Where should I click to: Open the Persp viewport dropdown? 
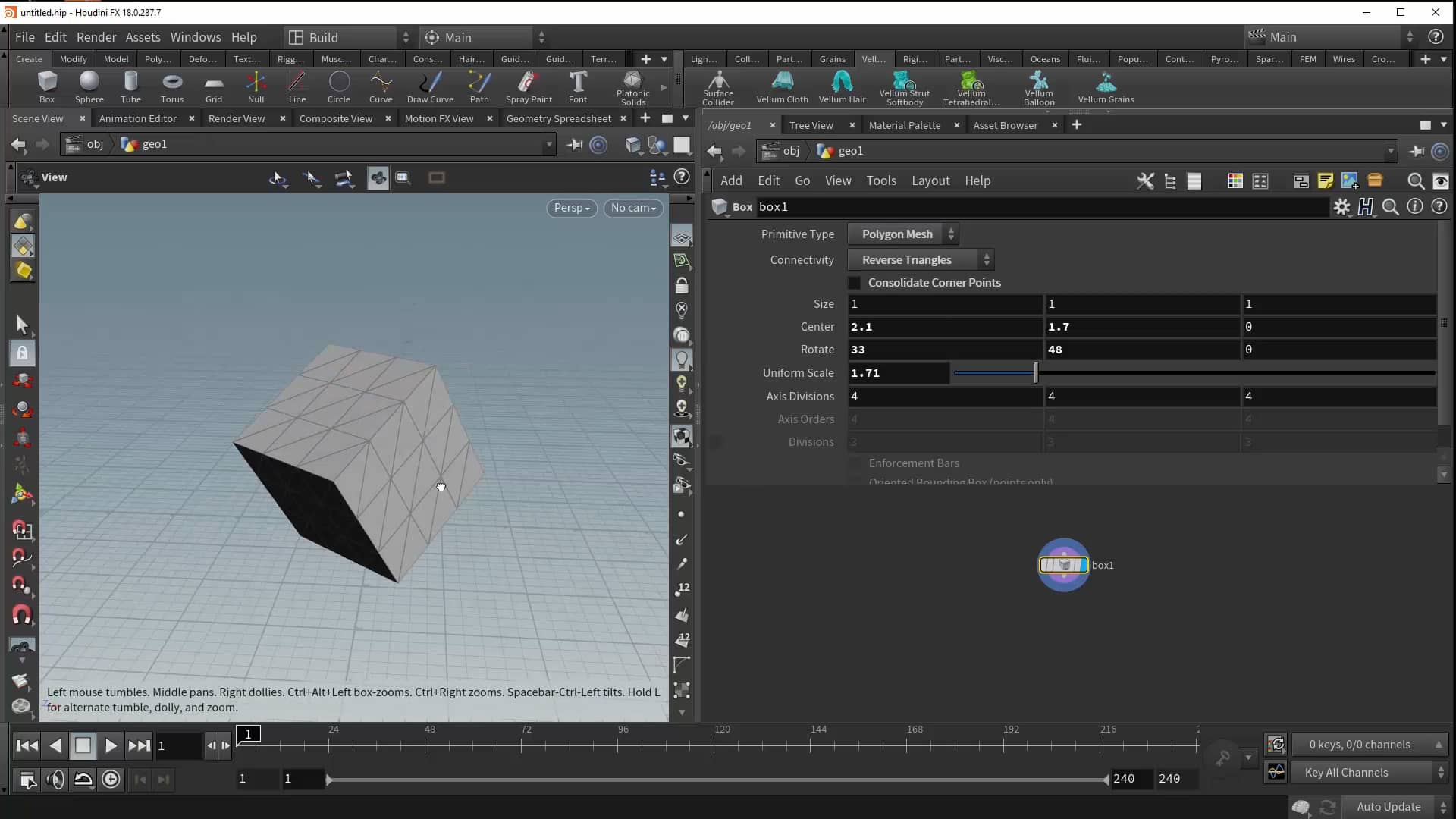(x=572, y=208)
